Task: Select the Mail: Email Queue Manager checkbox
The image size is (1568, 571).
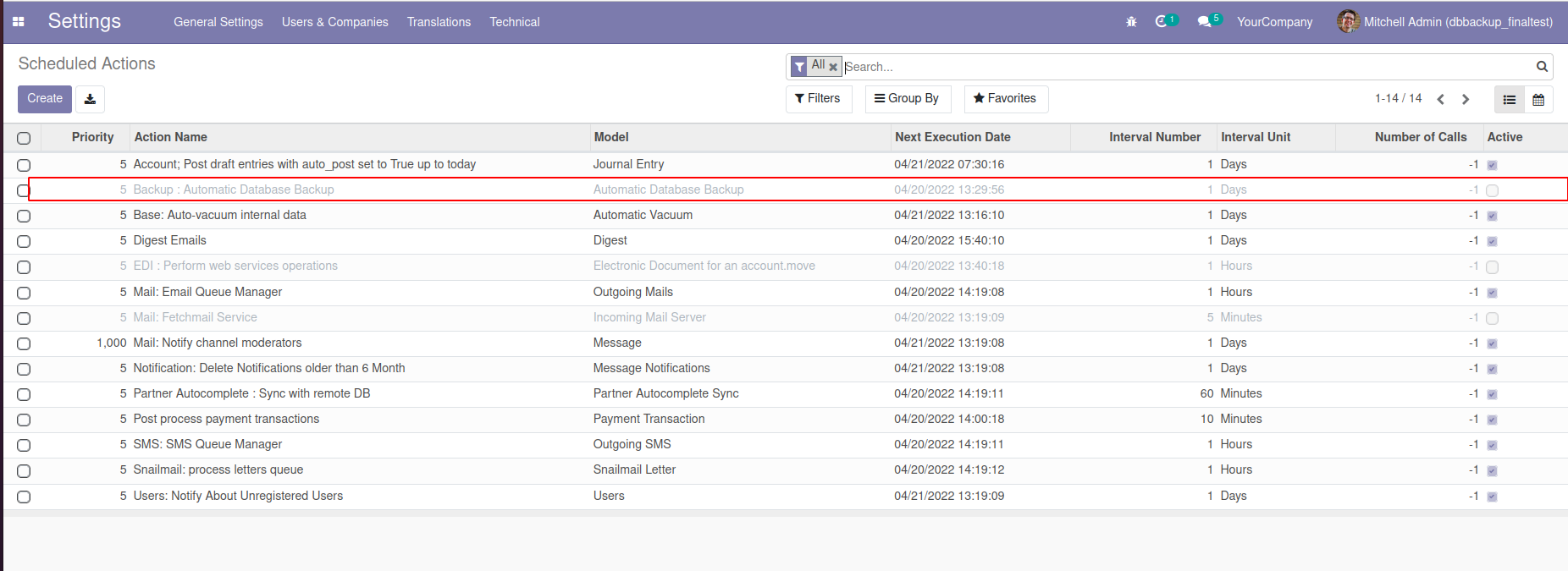Action: click(x=24, y=293)
